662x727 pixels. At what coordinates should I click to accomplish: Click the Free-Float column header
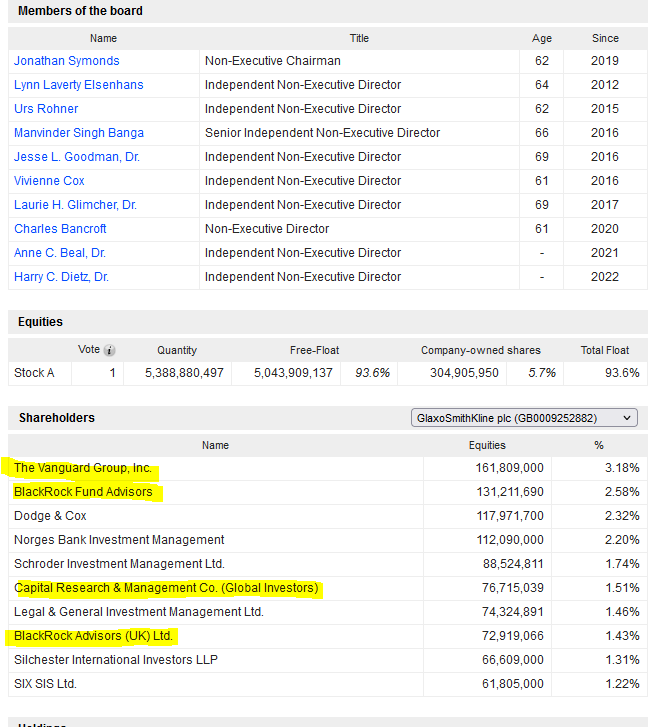[x=314, y=351]
